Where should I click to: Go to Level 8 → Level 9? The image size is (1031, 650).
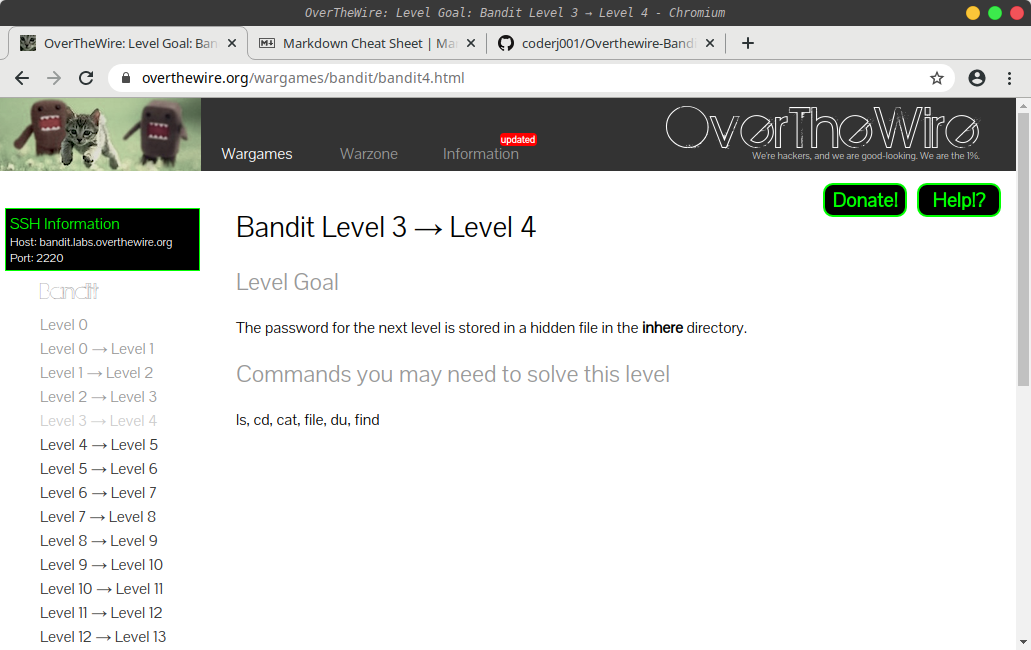click(x=99, y=541)
